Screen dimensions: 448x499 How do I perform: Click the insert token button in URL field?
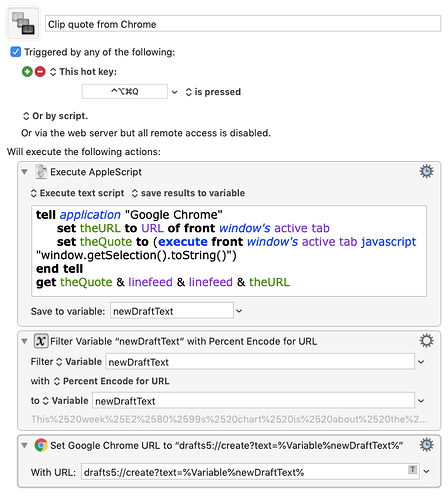click(x=412, y=470)
